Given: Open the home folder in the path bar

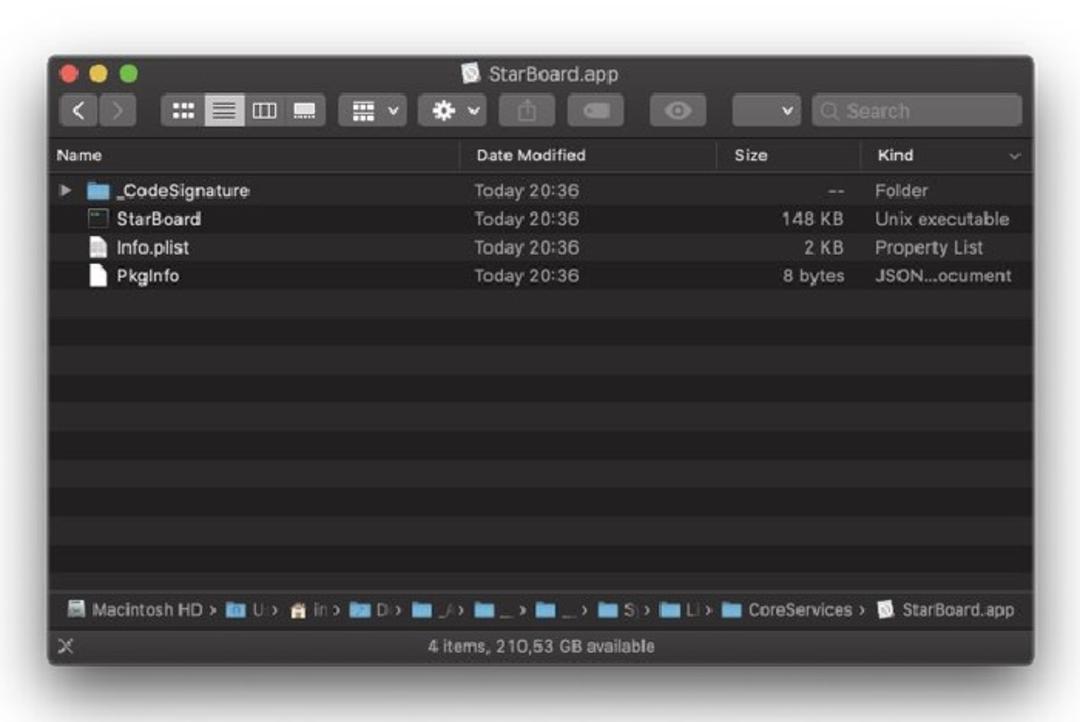Looking at the screenshot, I should [x=308, y=610].
